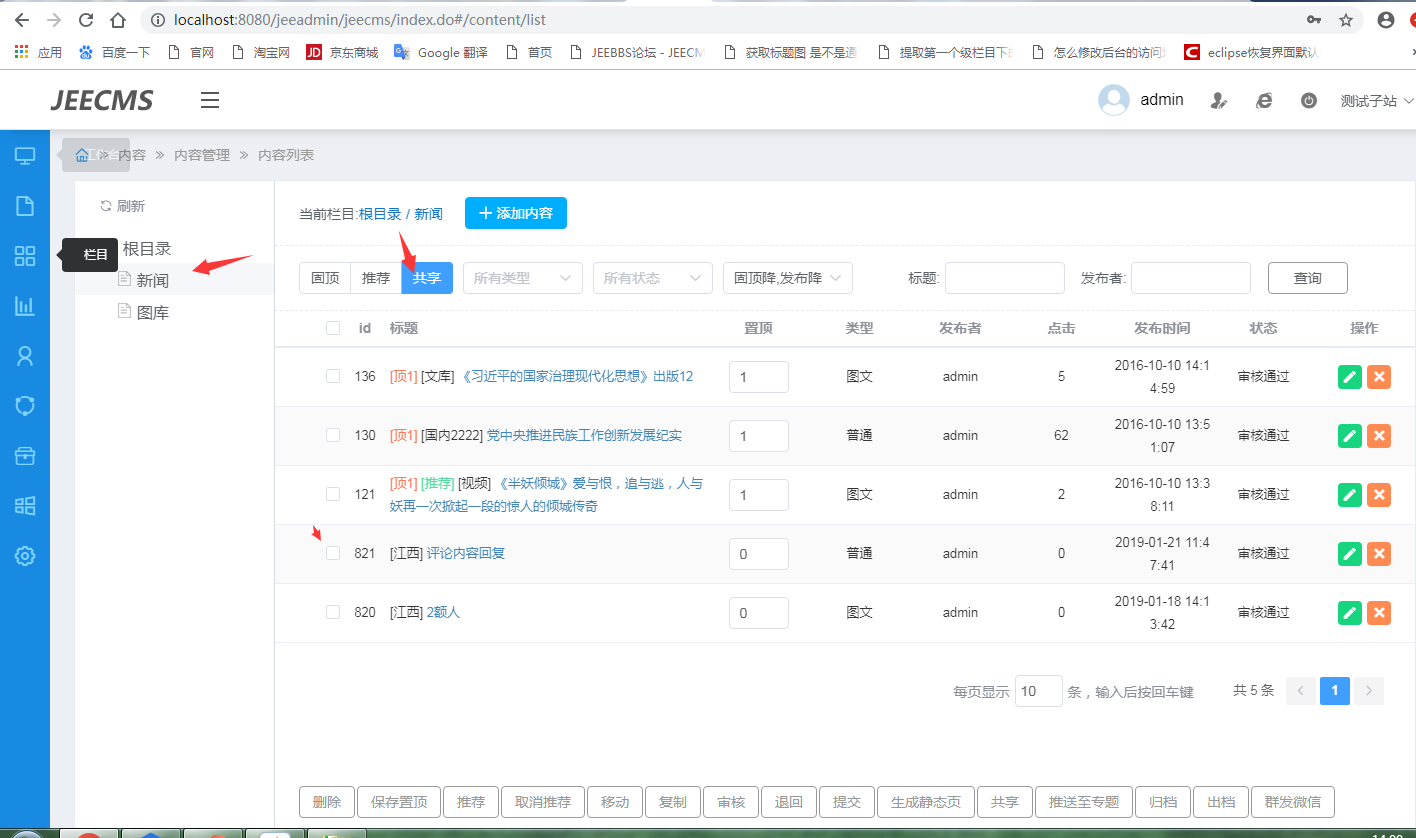Open the 测试子站 site switcher dropdown
The width and height of the screenshot is (1416, 838).
(x=1376, y=101)
